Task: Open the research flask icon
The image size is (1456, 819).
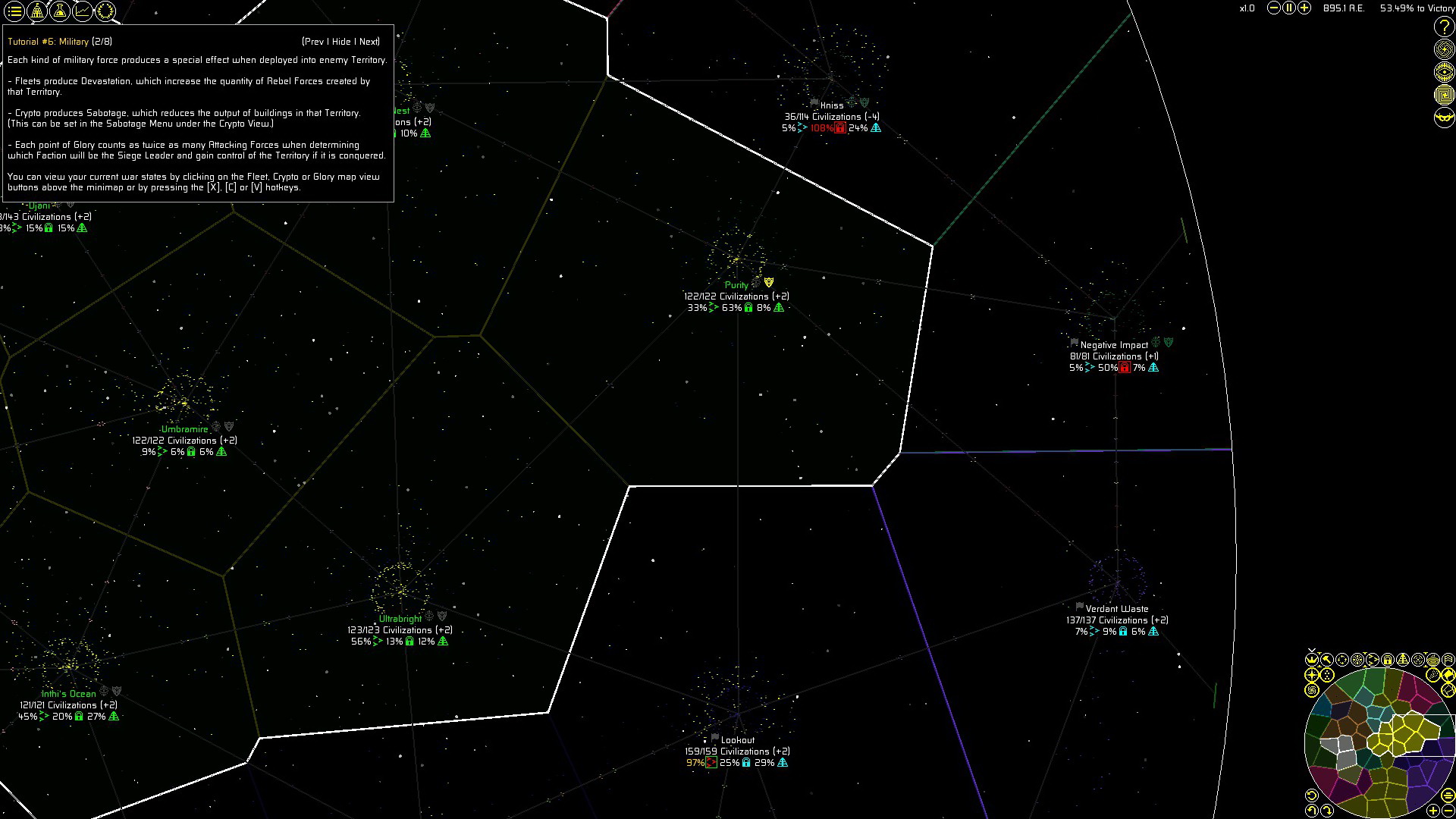Action: [x=60, y=11]
